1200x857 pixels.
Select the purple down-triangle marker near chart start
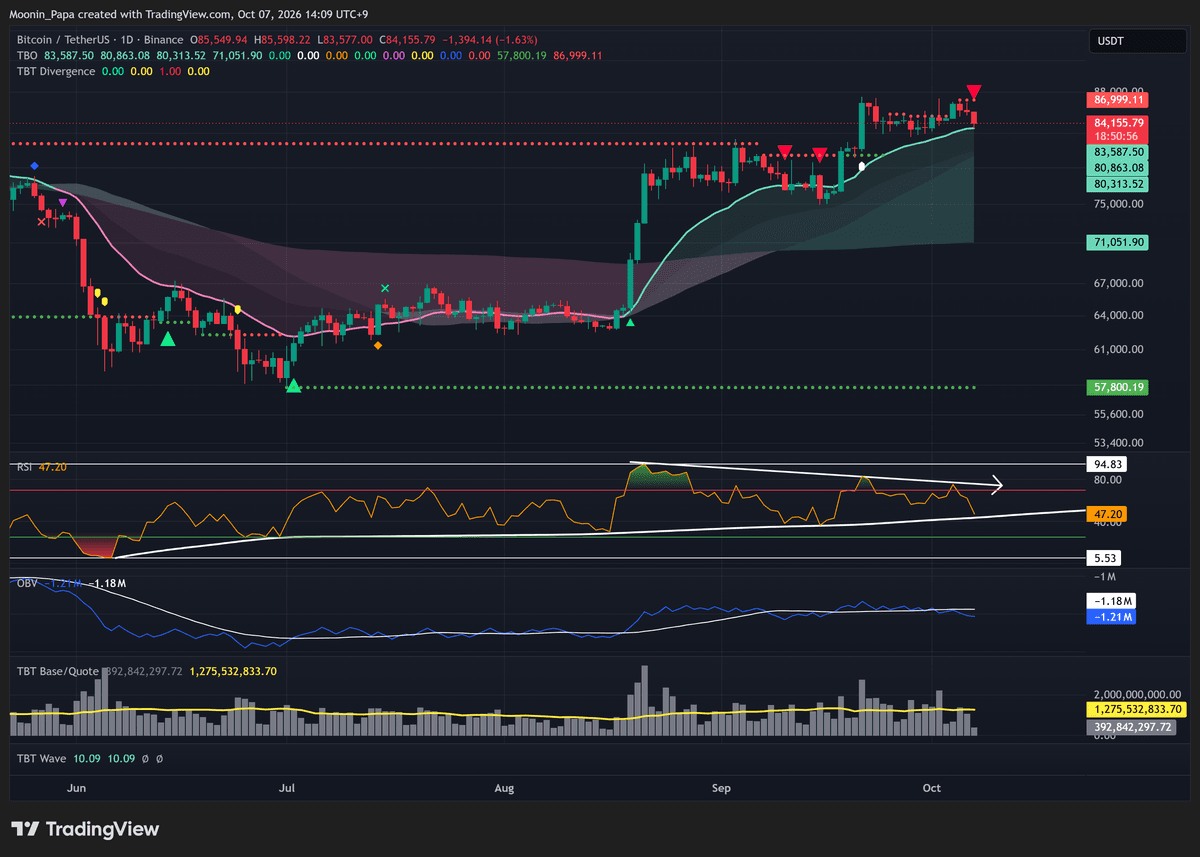tap(63, 203)
